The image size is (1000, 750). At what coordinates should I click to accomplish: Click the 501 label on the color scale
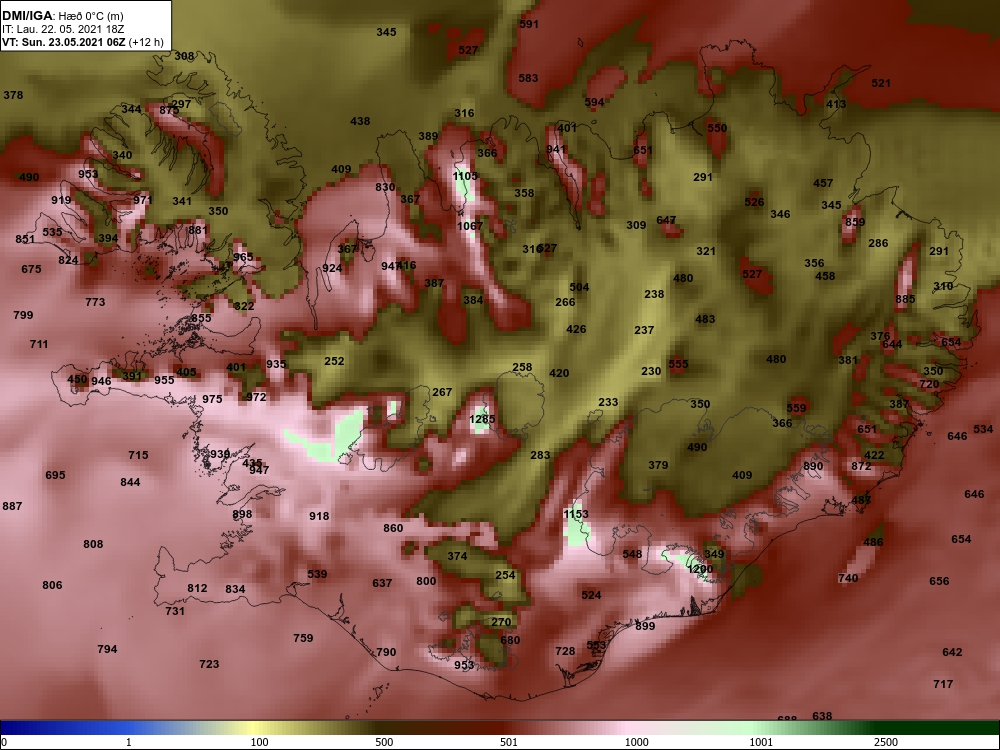[x=509, y=742]
